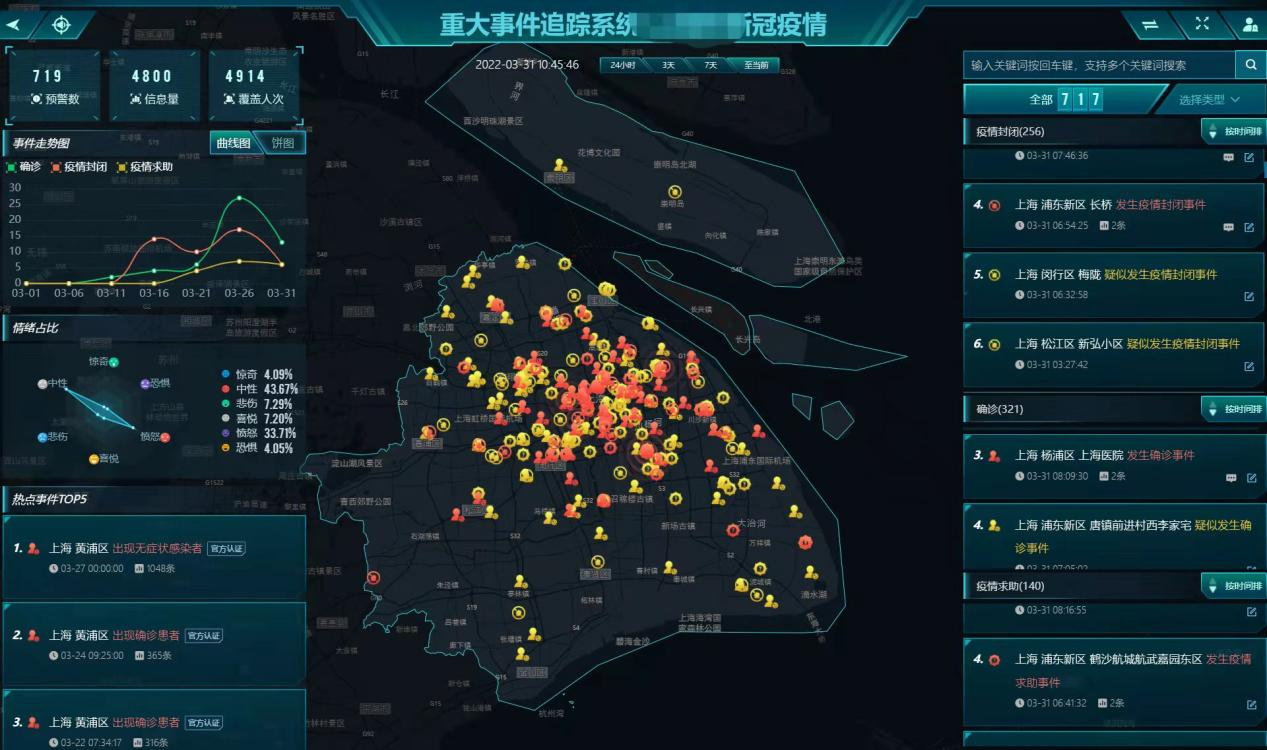The image size is (1267, 750).
Task: Open the user account icon
Action: coord(1250,26)
